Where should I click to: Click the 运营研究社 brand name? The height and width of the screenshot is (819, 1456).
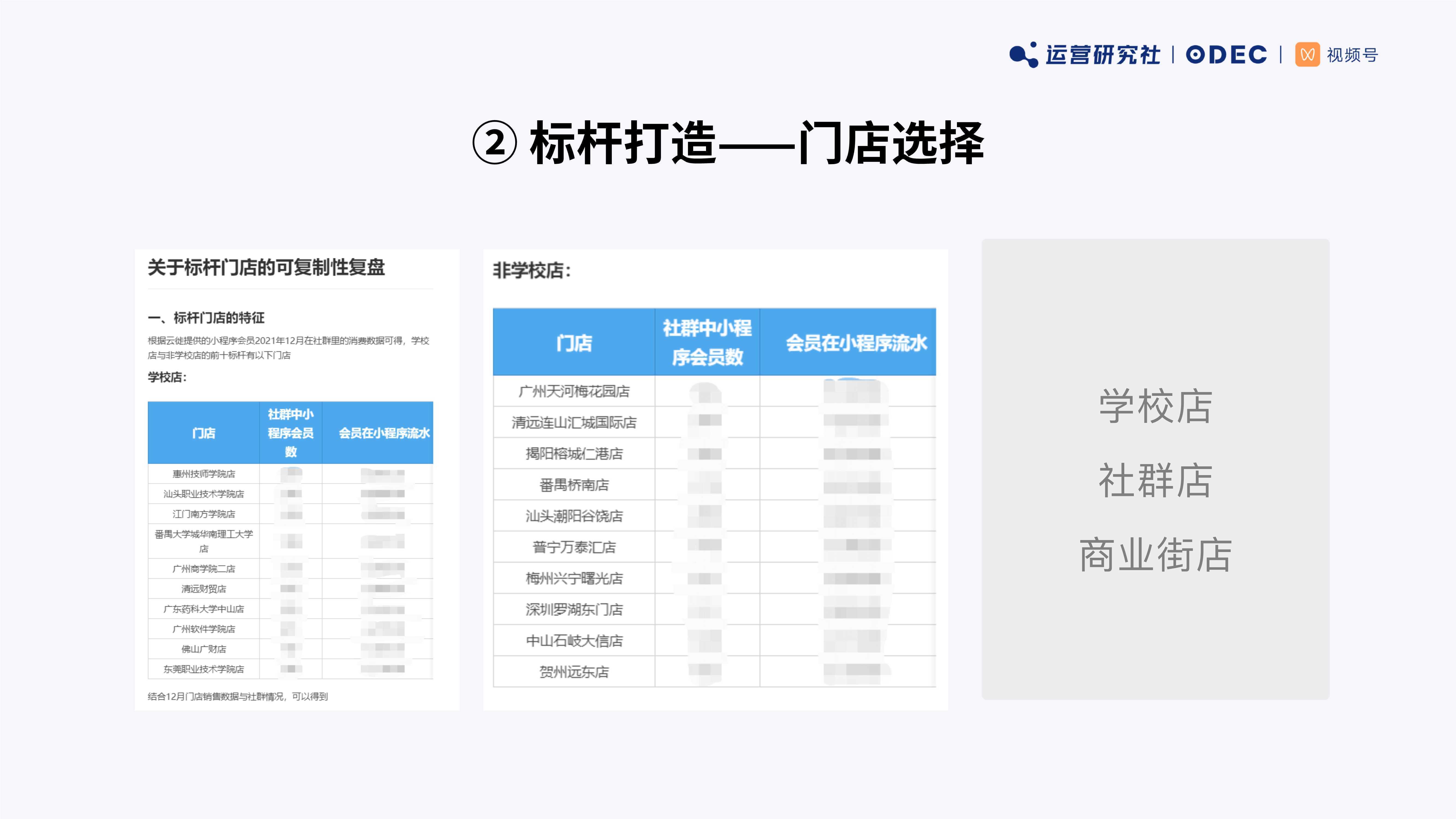1103,55
